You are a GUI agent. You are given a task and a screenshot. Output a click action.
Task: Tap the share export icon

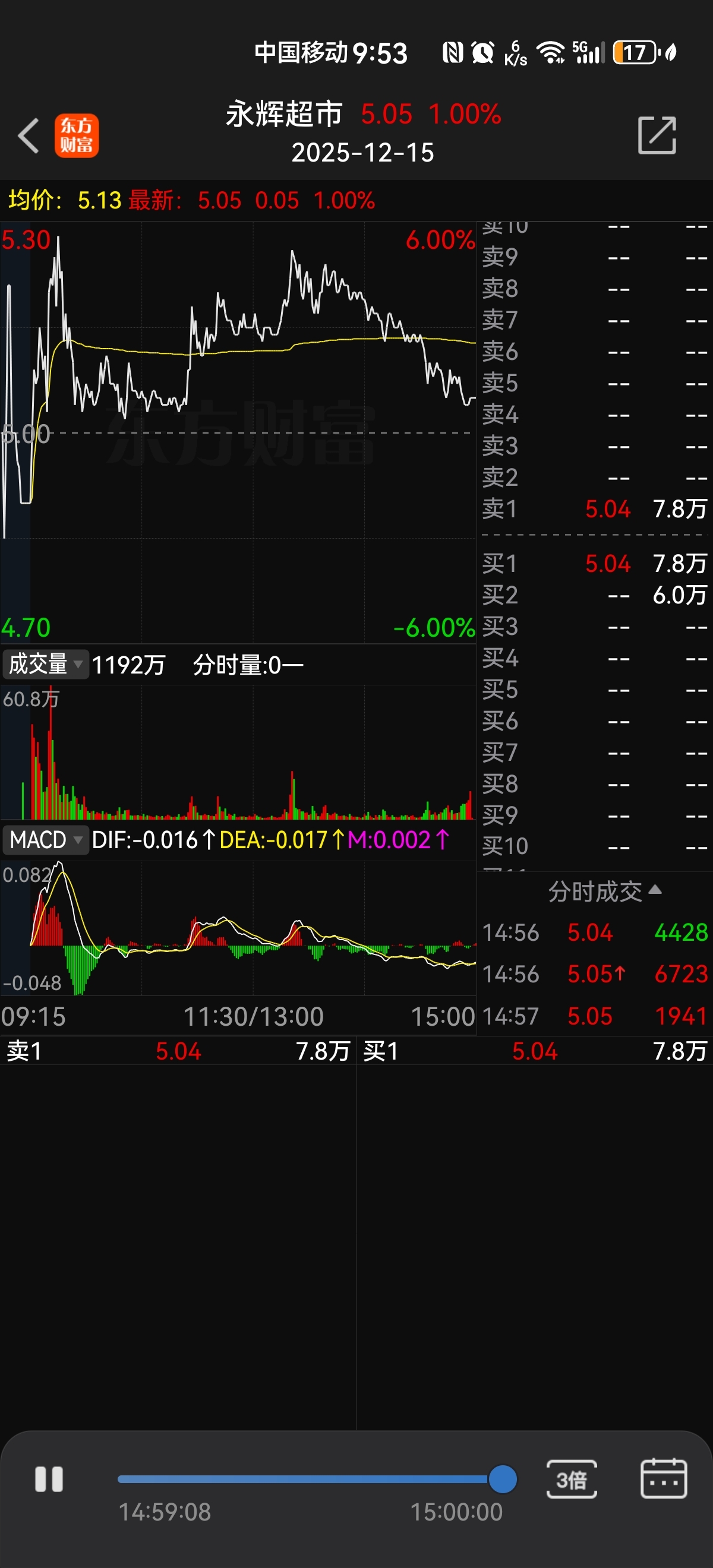[657, 135]
